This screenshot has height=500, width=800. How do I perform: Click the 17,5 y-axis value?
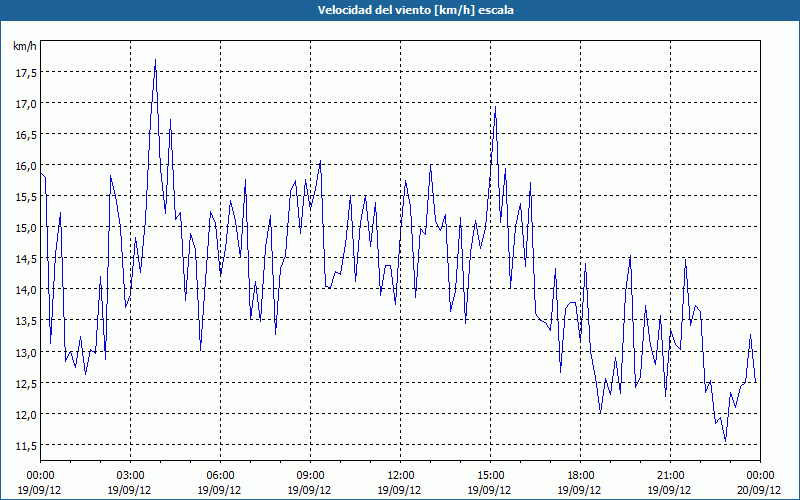27,73
